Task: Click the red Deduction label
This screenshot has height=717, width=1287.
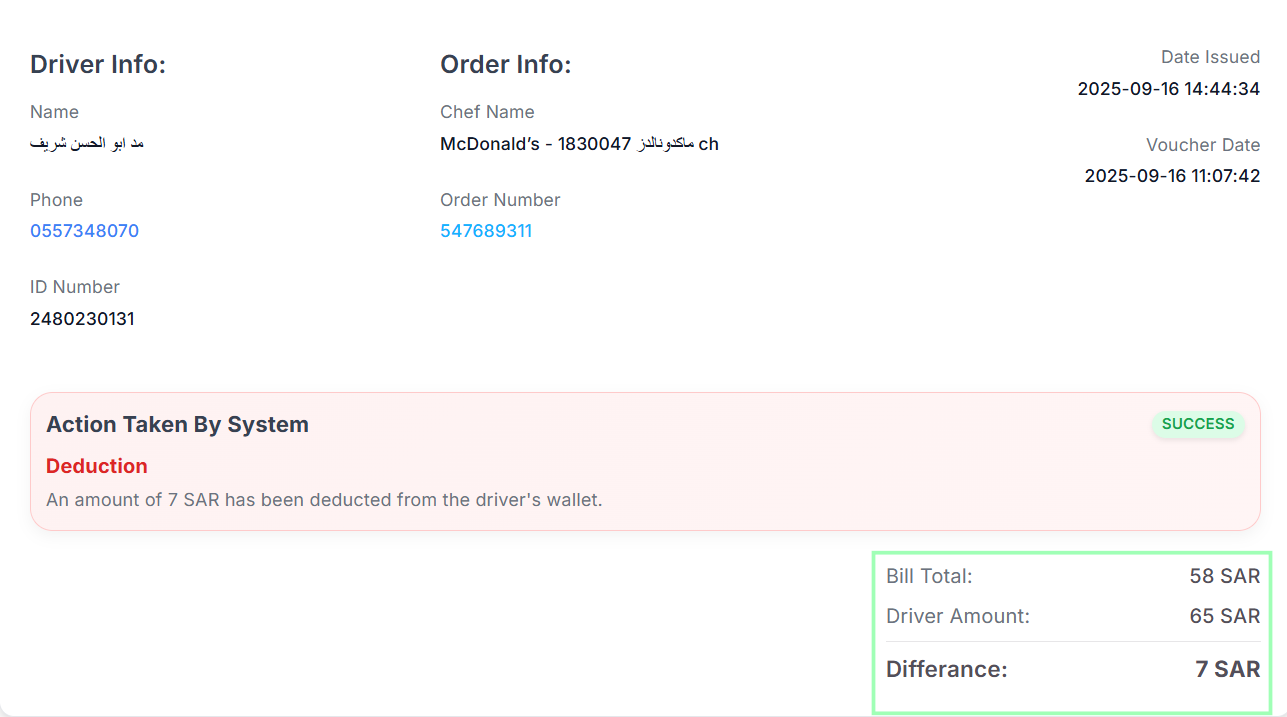Action: [x=97, y=466]
